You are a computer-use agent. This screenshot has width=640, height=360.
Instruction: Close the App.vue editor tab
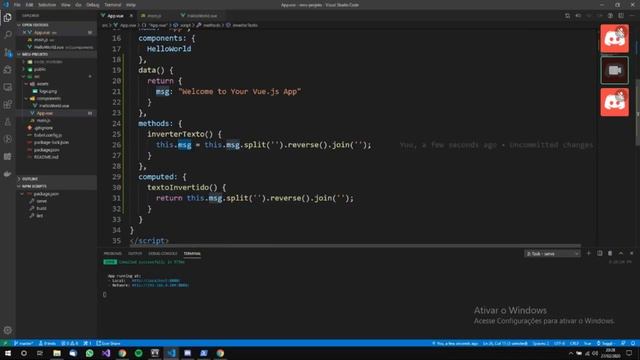[x=131, y=16]
